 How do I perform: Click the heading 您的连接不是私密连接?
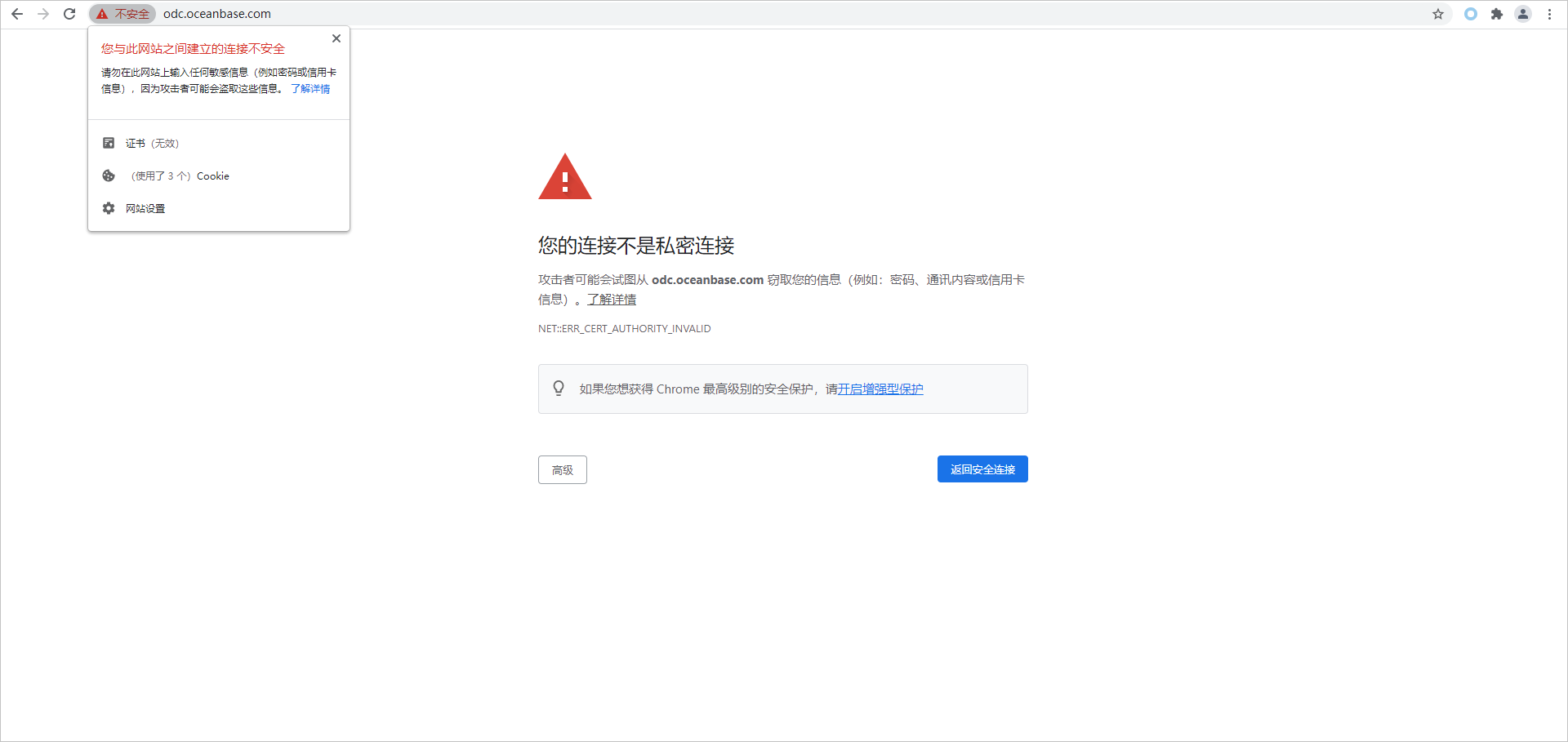[x=636, y=246]
